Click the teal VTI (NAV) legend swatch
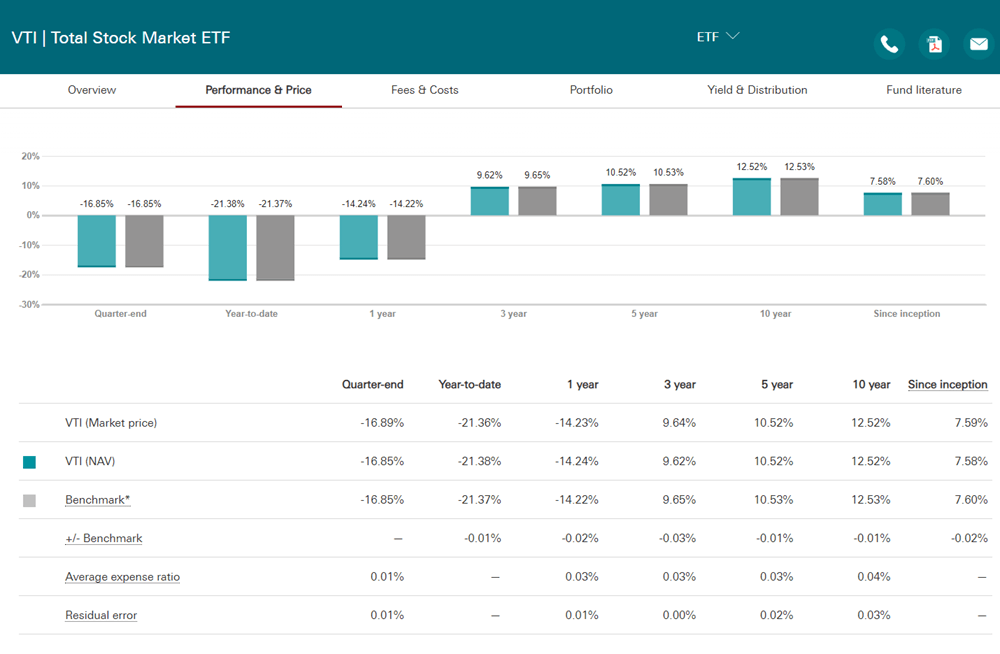This screenshot has width=1000, height=654. tap(29, 462)
